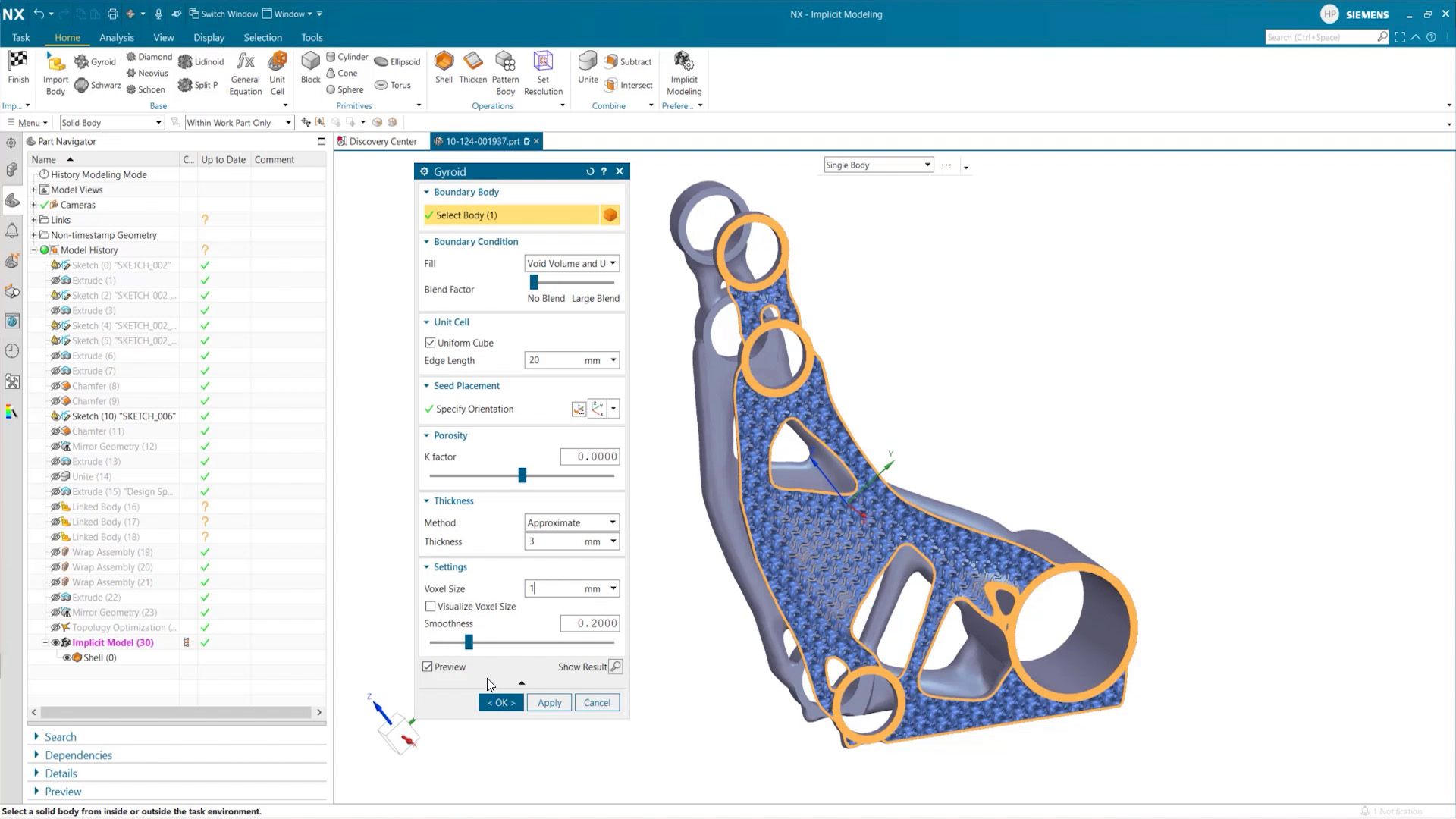
Task: Confirm the Gyroid dialog with OK
Action: tap(500, 703)
